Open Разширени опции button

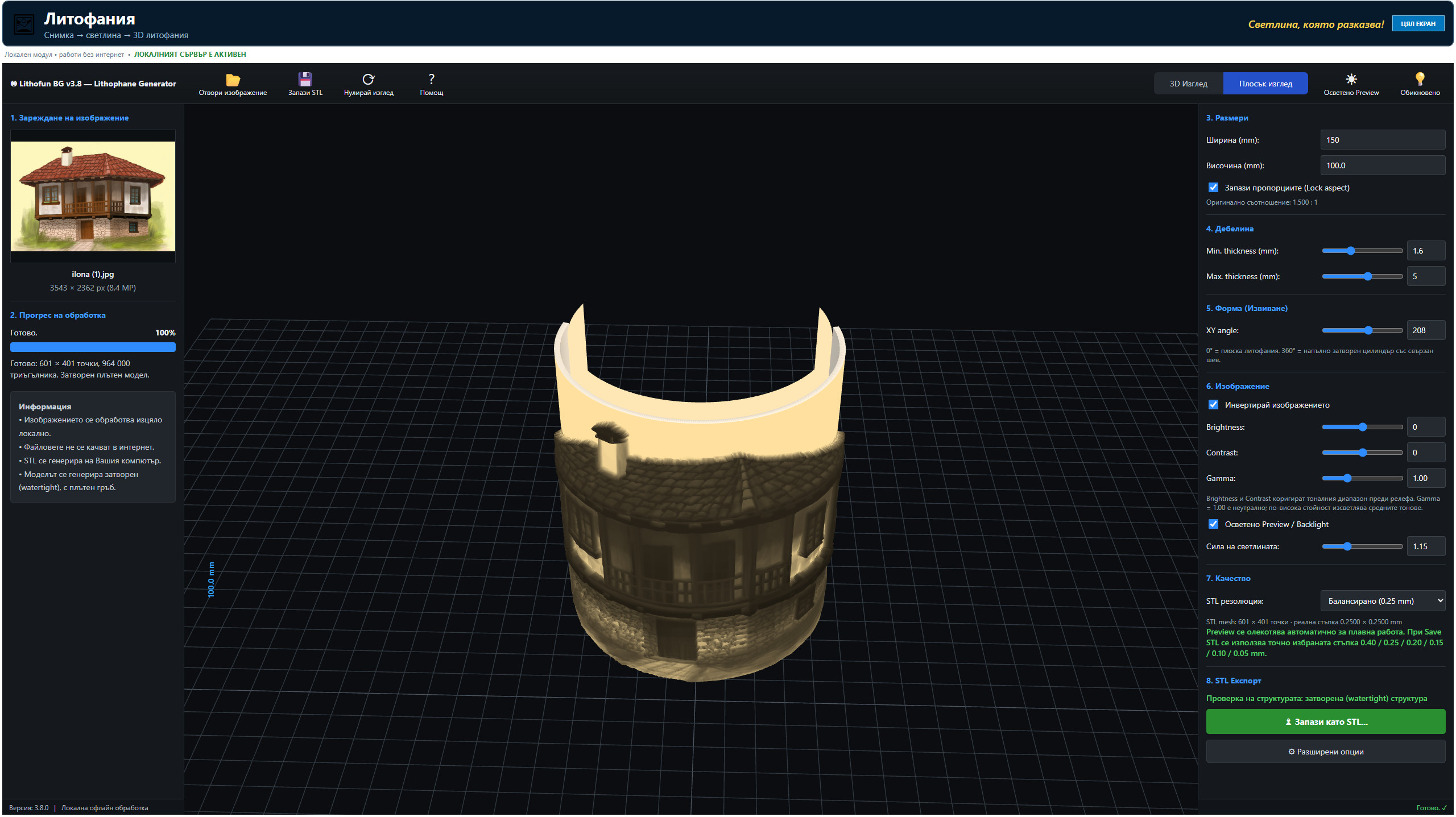(x=1326, y=752)
